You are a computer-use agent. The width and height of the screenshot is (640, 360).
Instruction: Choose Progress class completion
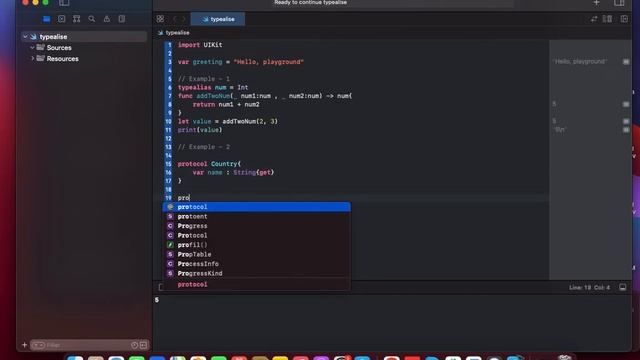256,226
